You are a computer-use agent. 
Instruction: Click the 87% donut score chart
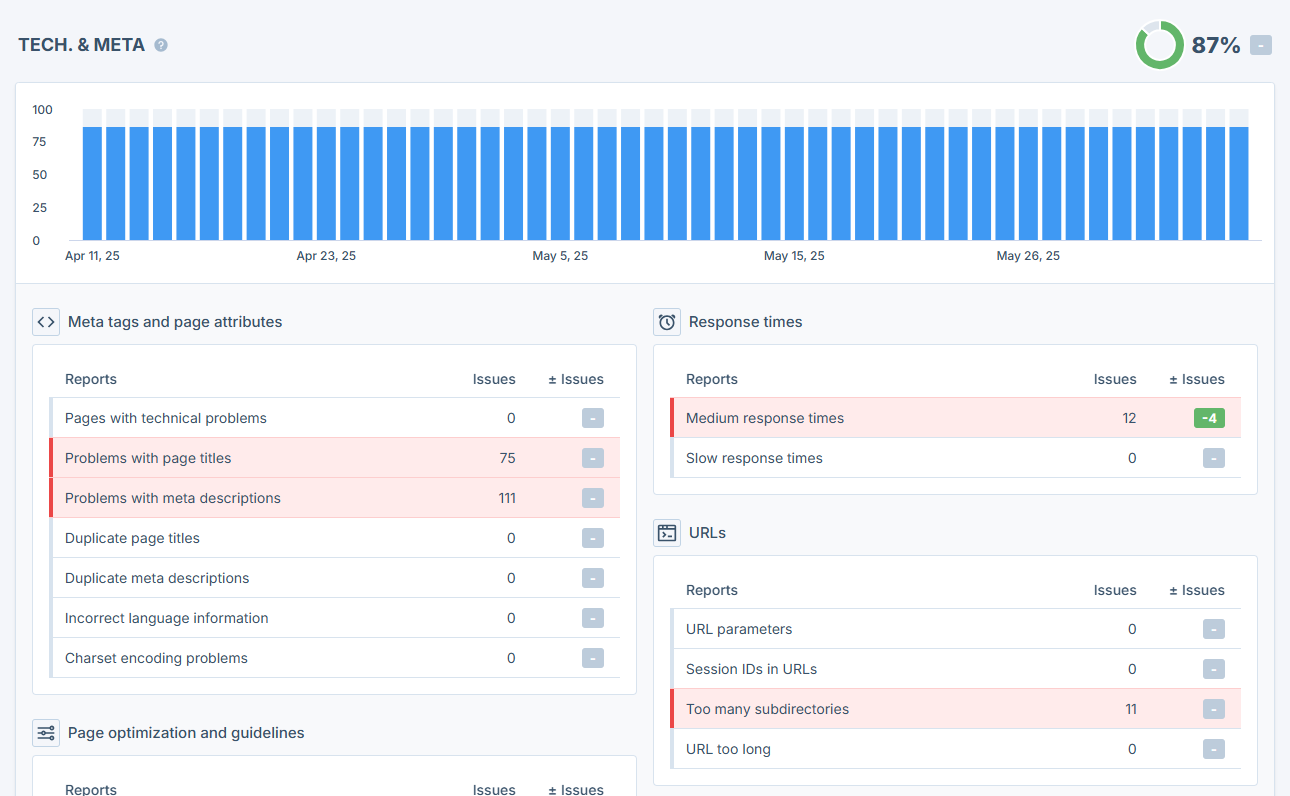pyautogui.click(x=1159, y=45)
